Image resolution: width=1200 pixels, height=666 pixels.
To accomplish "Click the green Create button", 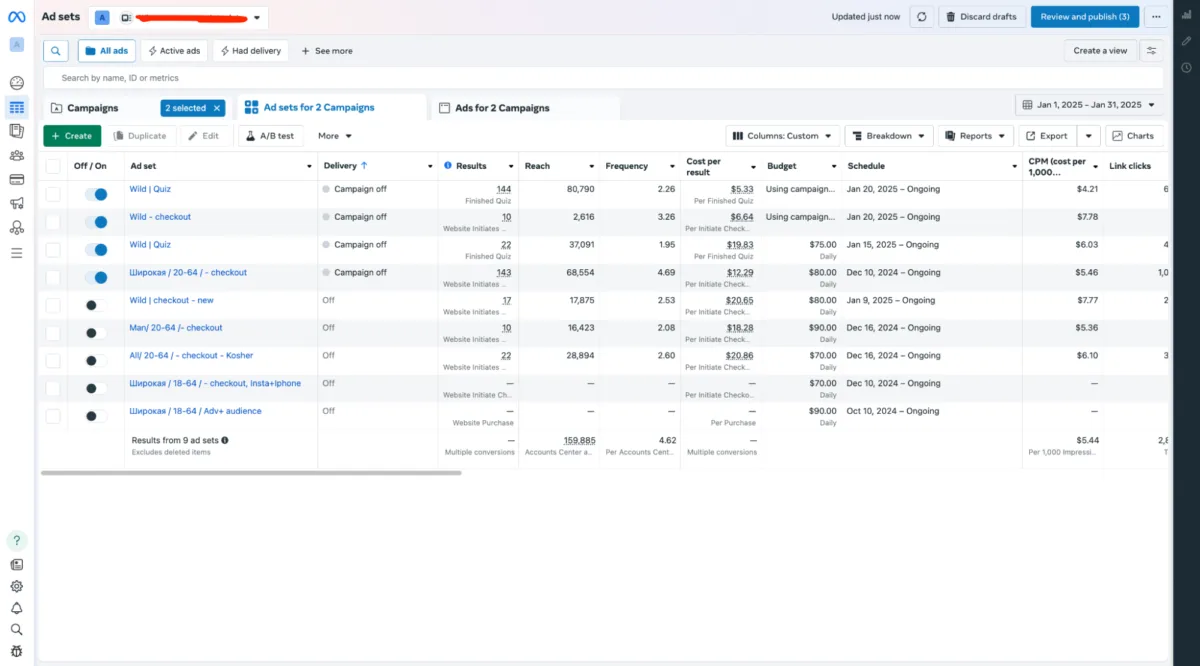I will pos(71,136).
